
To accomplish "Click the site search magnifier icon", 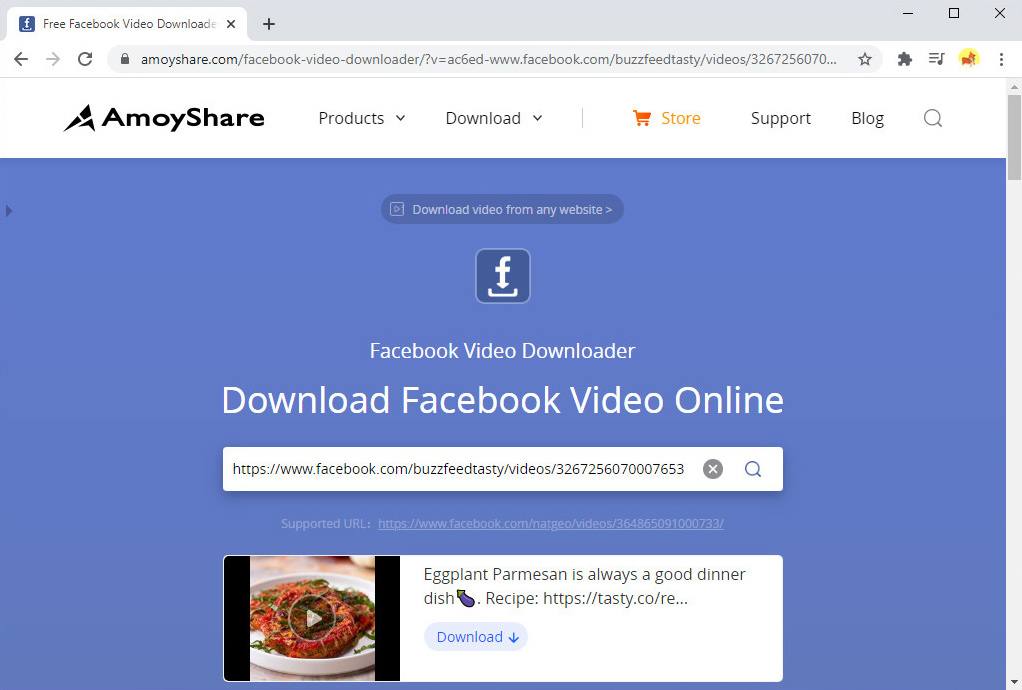I will [x=933, y=118].
